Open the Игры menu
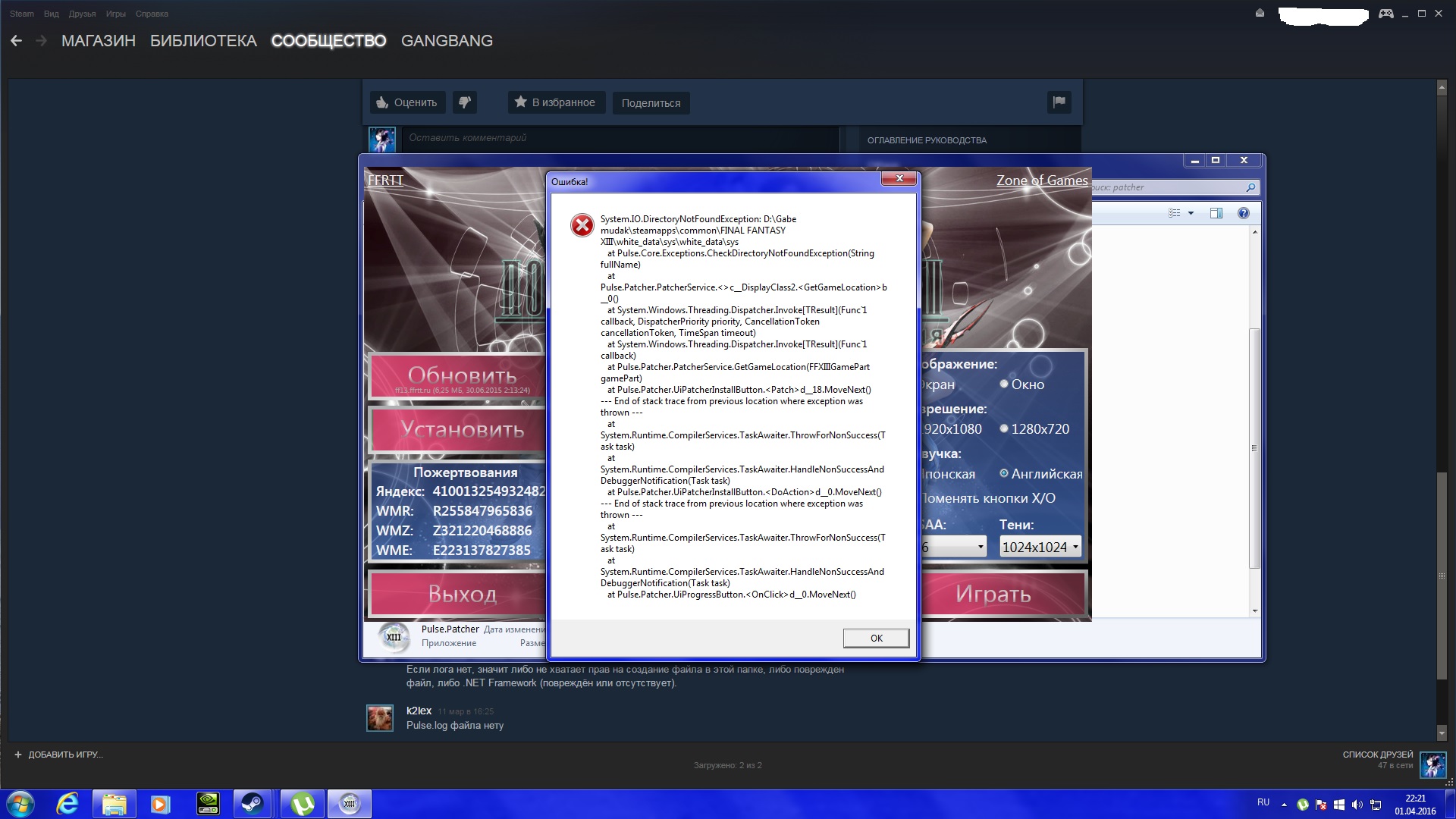1456x819 pixels. tap(116, 14)
